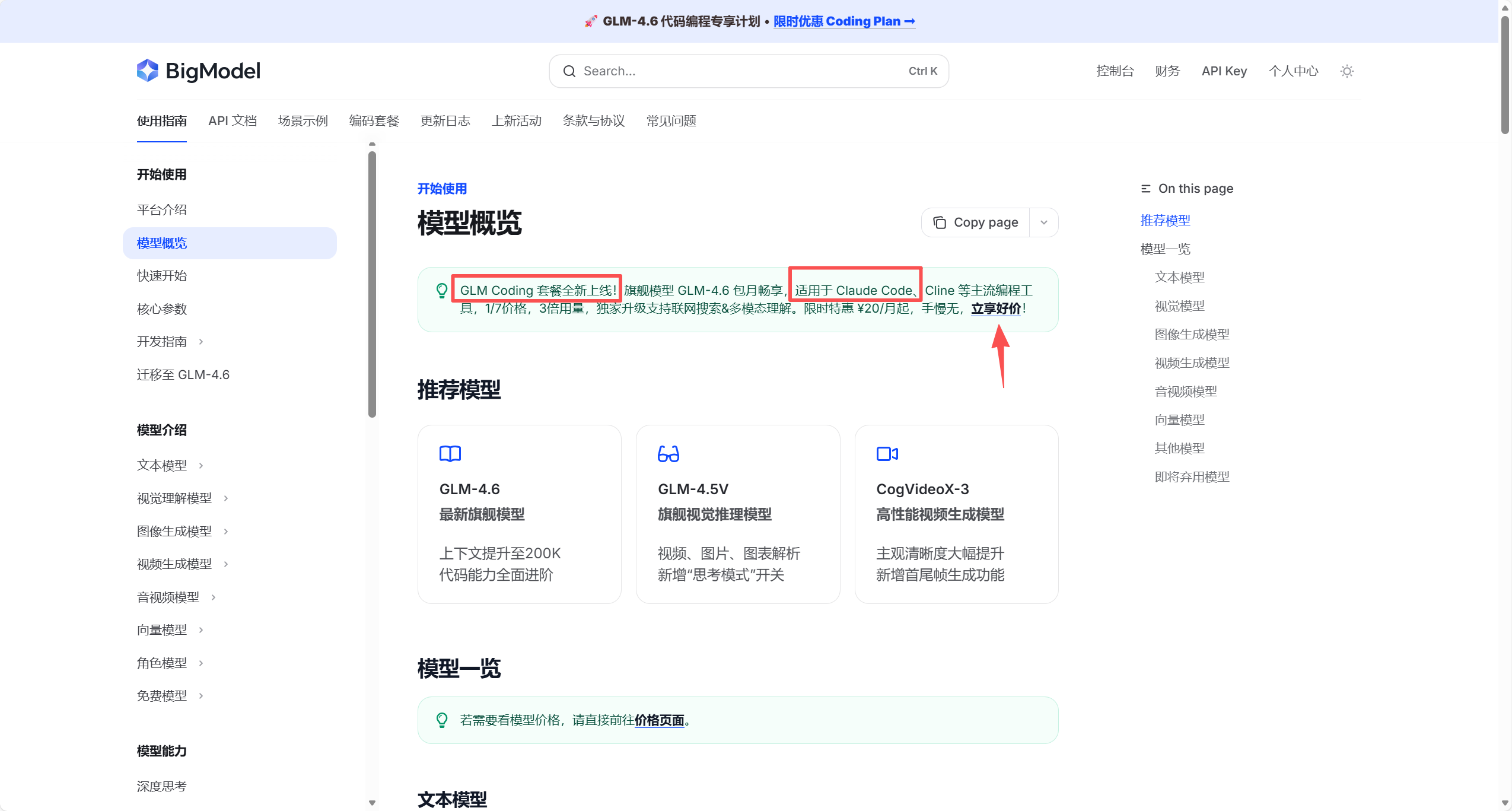Click the rocket icon in top banner
1512x811 pixels.
[x=590, y=21]
